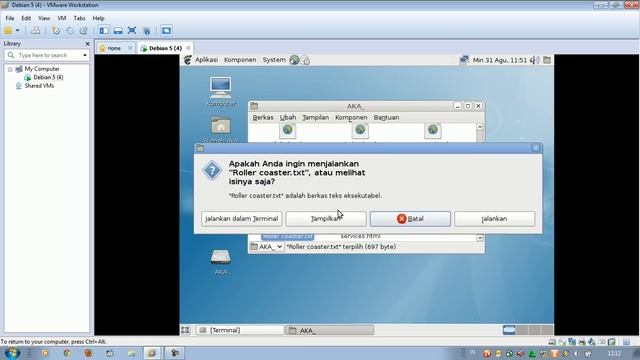This screenshot has width=640, height=360.
Task: Open the library search dropdown arrow
Action: click(x=85, y=55)
